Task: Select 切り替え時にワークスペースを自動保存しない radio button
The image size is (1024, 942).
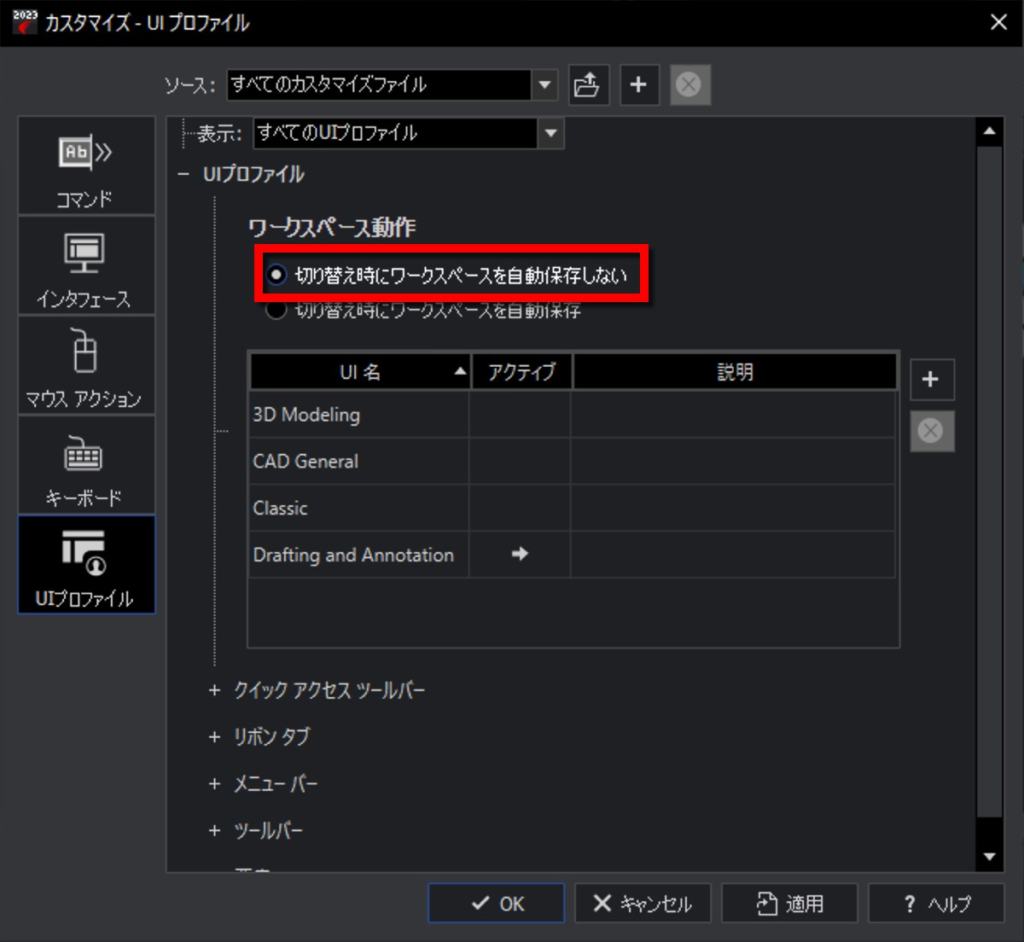Action: point(276,275)
